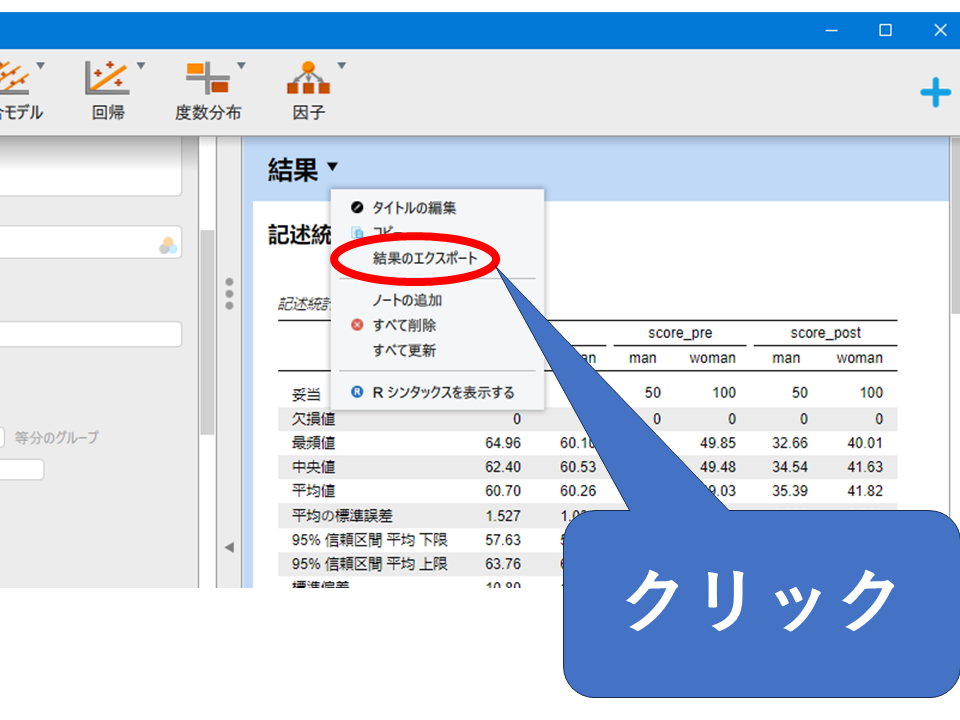Open the 回帰 (Regression) analysis menu

pos(108,90)
